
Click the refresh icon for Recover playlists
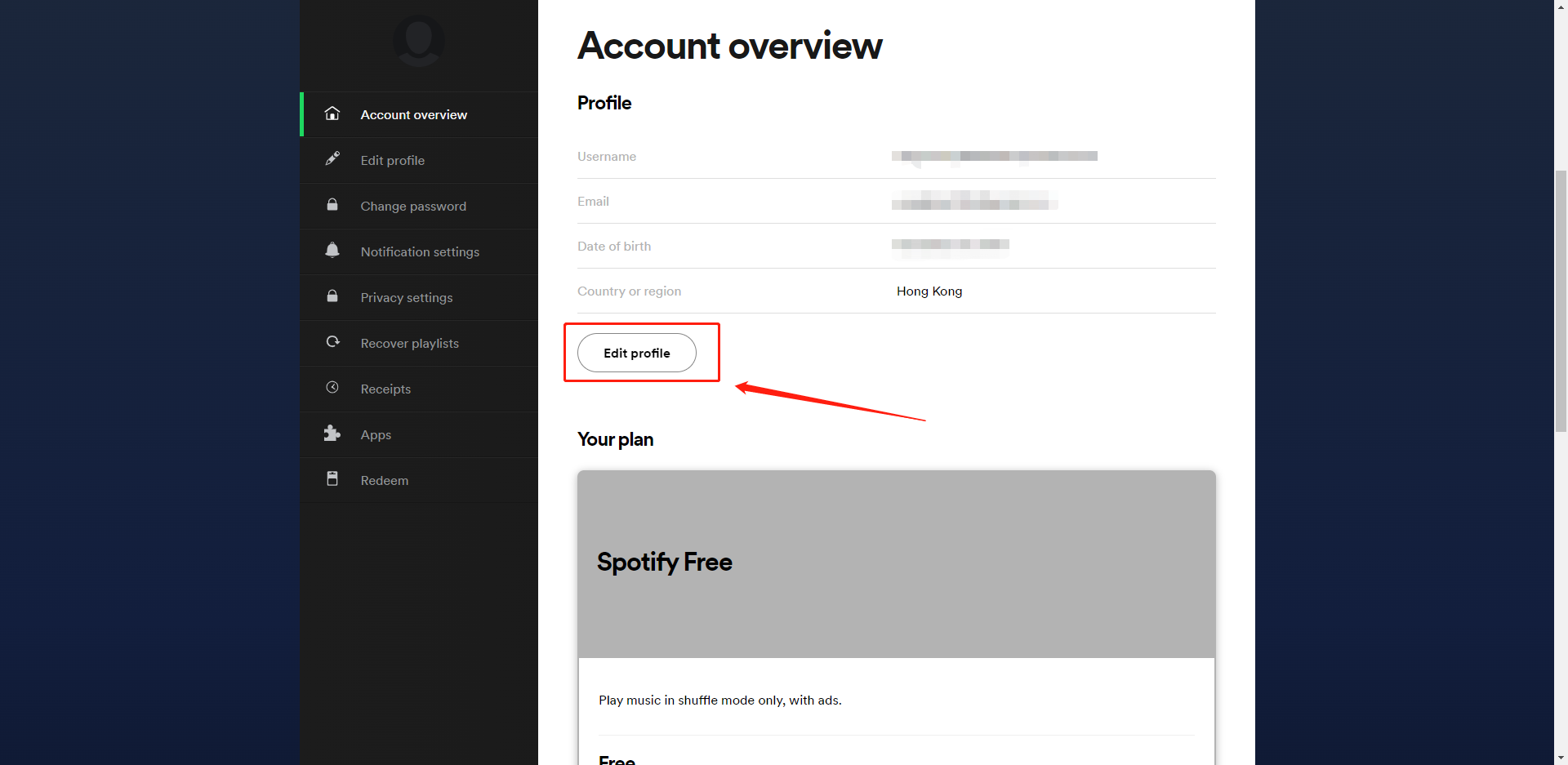coord(332,341)
